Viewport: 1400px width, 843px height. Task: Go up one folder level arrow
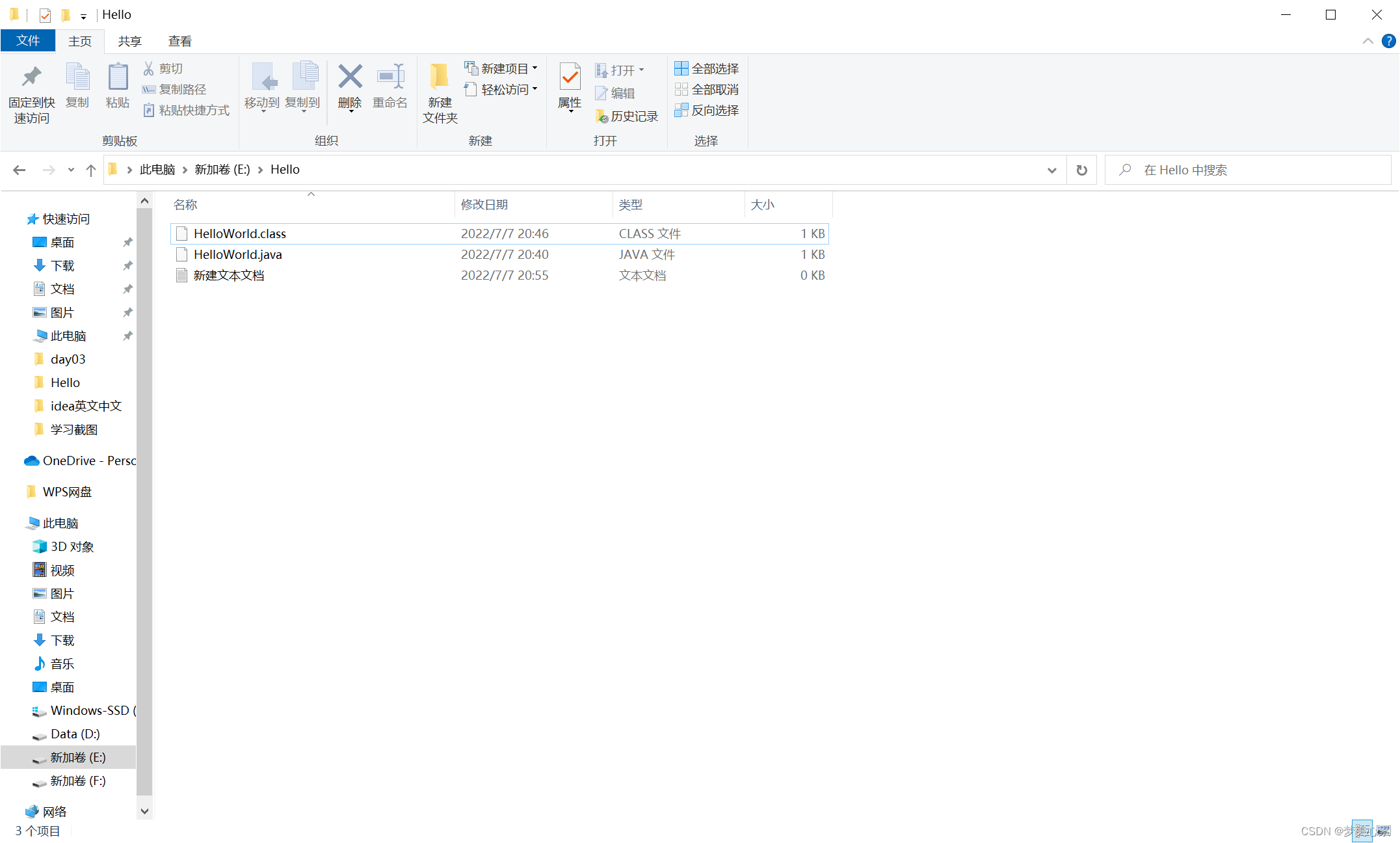(91, 170)
